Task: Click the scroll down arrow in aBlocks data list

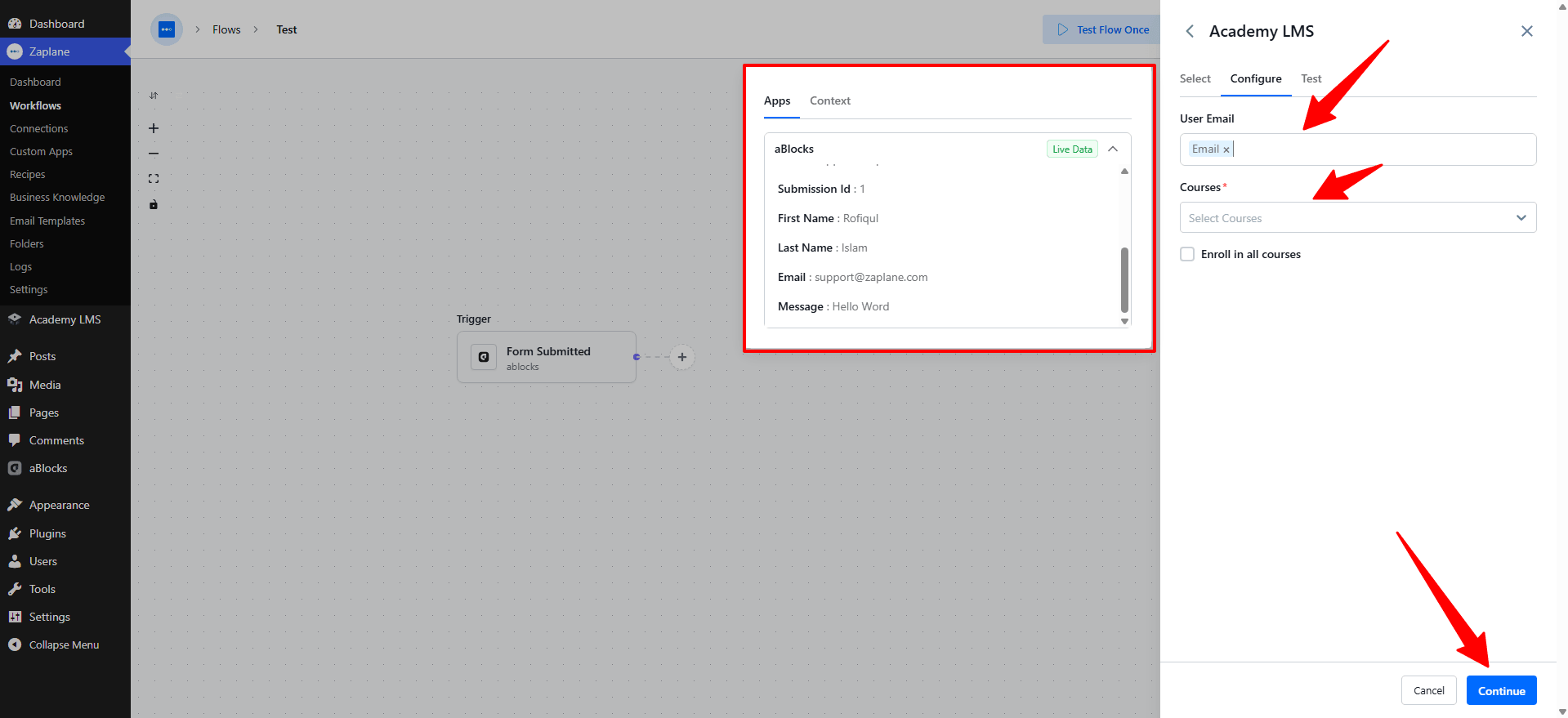Action: [1124, 322]
